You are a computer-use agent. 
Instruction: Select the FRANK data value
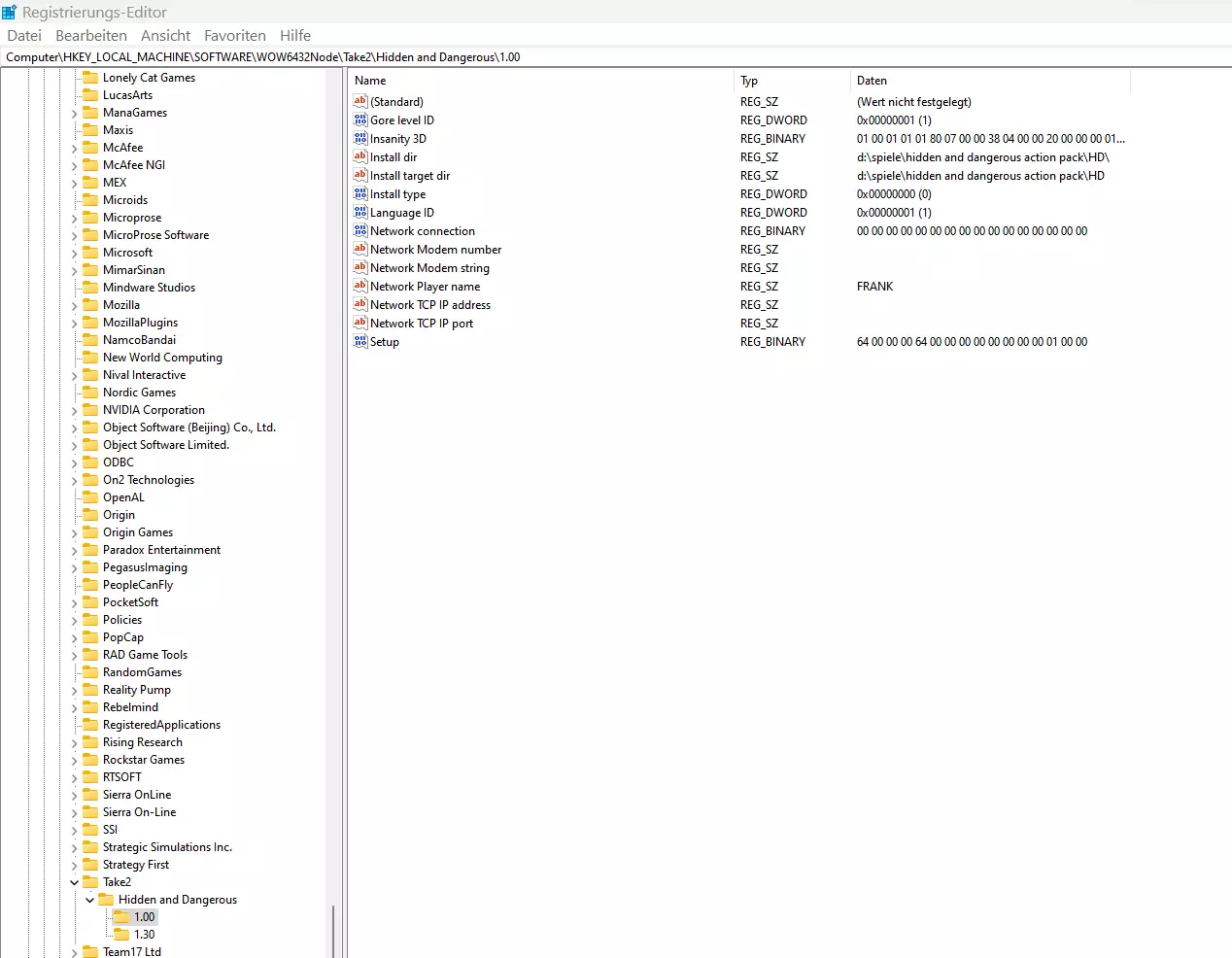coord(874,286)
